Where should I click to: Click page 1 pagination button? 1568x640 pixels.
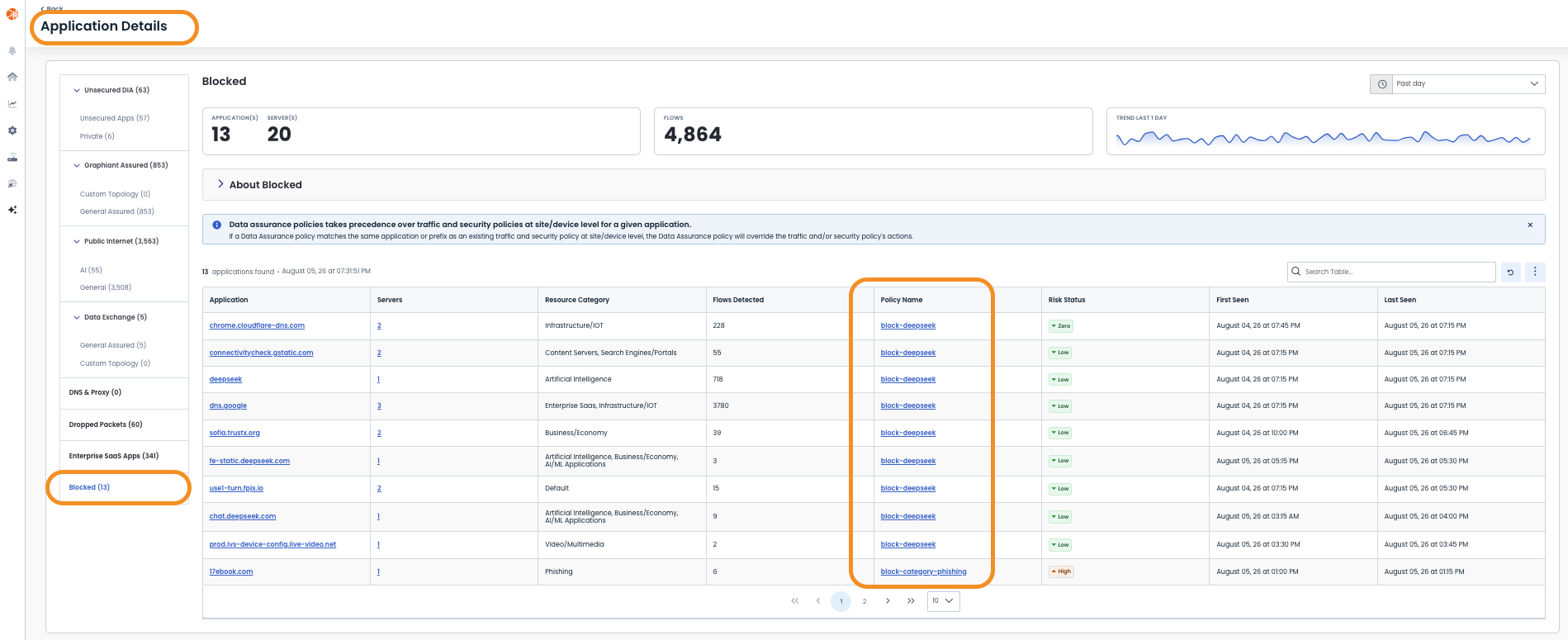[841, 601]
